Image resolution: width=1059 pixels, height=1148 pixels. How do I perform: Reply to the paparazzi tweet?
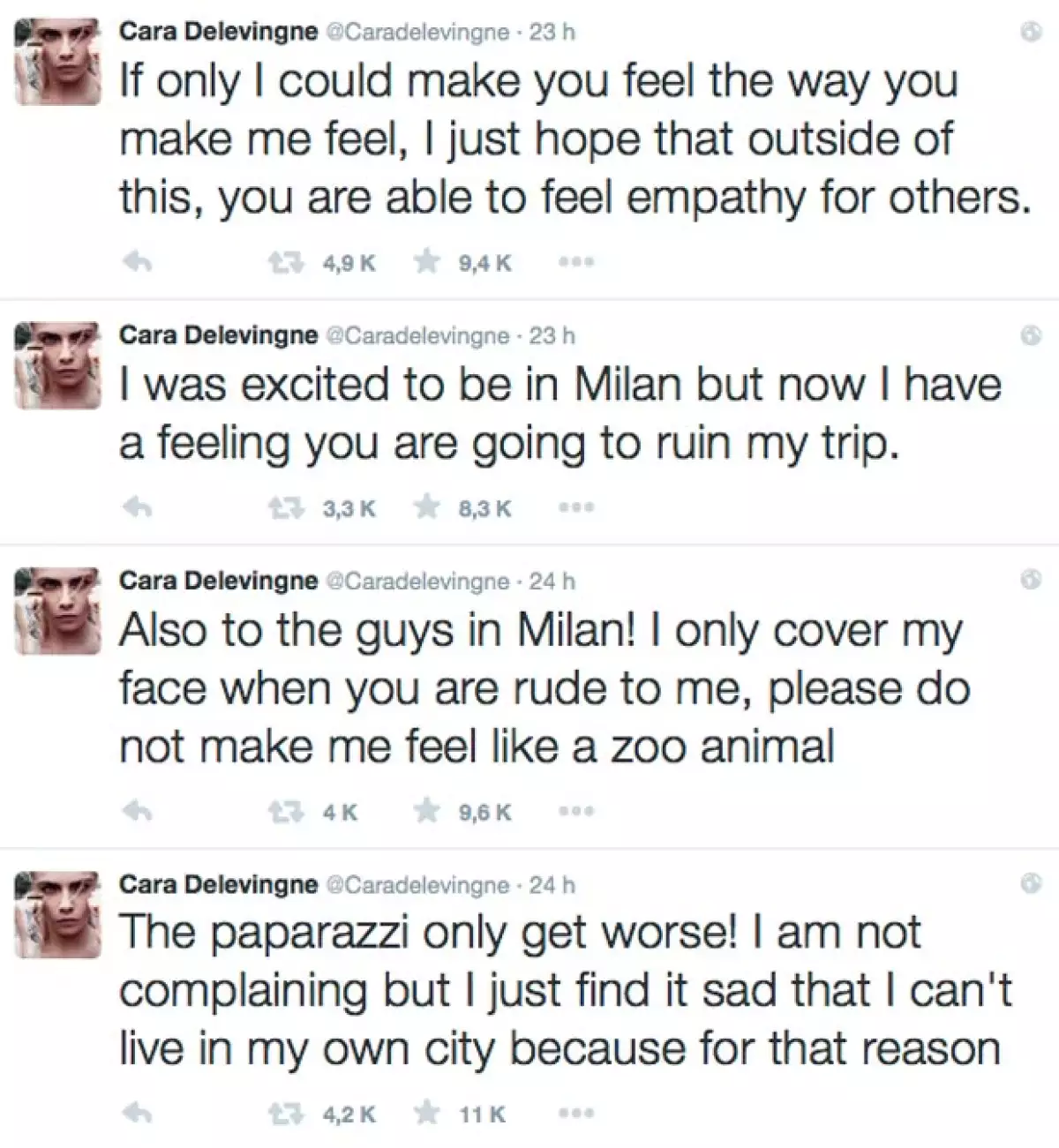tap(139, 1114)
